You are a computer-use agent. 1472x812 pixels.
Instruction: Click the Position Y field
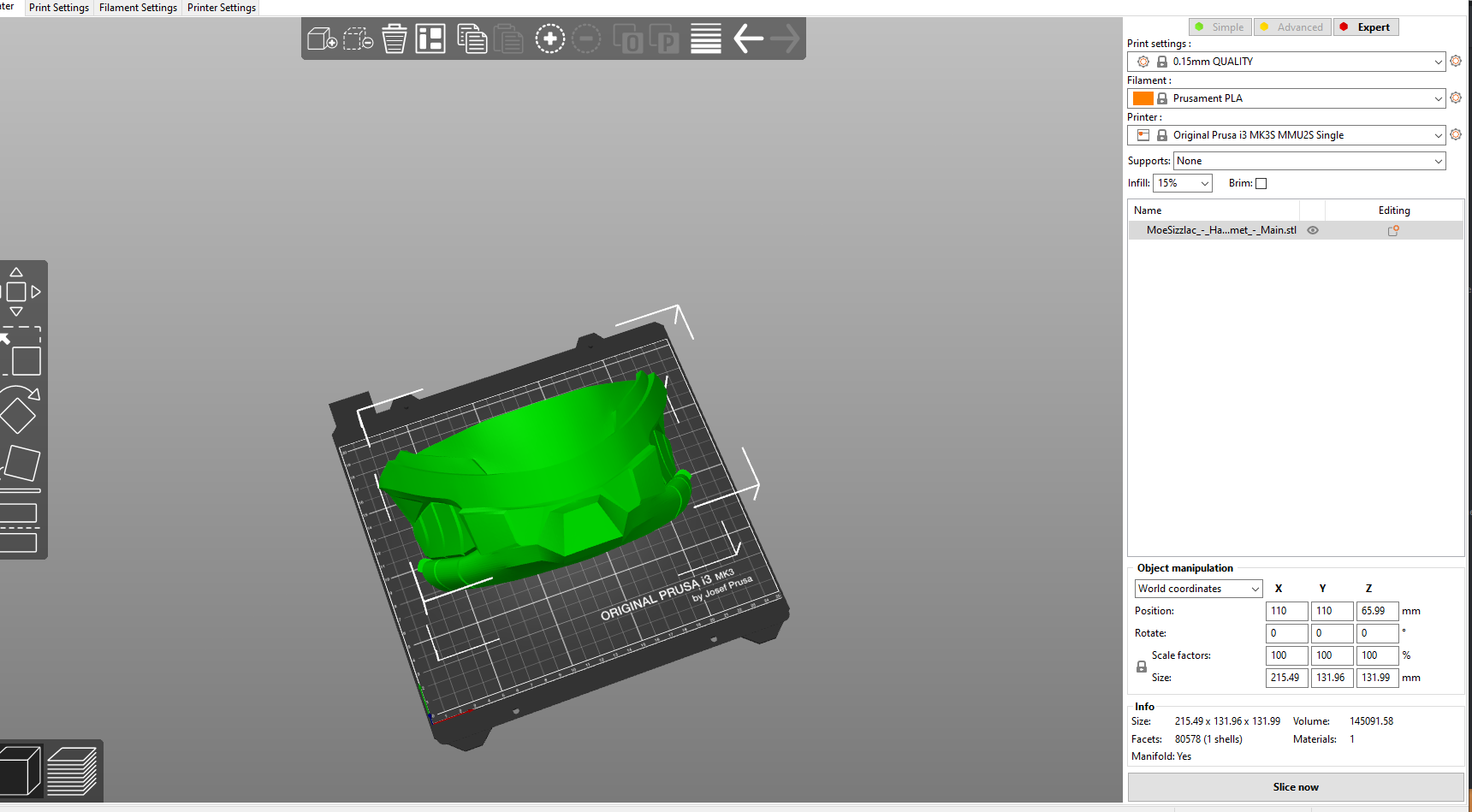point(1333,611)
